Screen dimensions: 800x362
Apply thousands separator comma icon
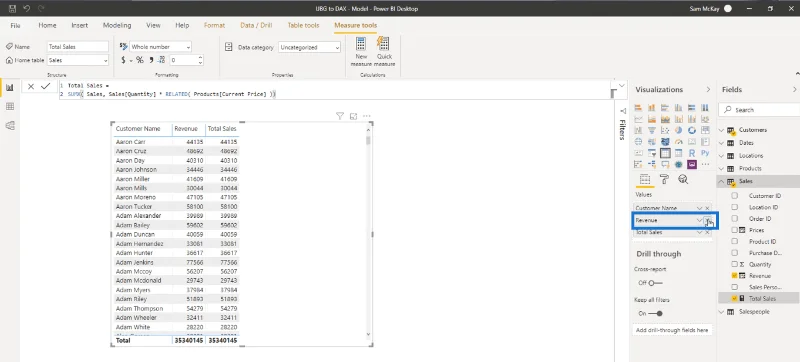coord(152,60)
